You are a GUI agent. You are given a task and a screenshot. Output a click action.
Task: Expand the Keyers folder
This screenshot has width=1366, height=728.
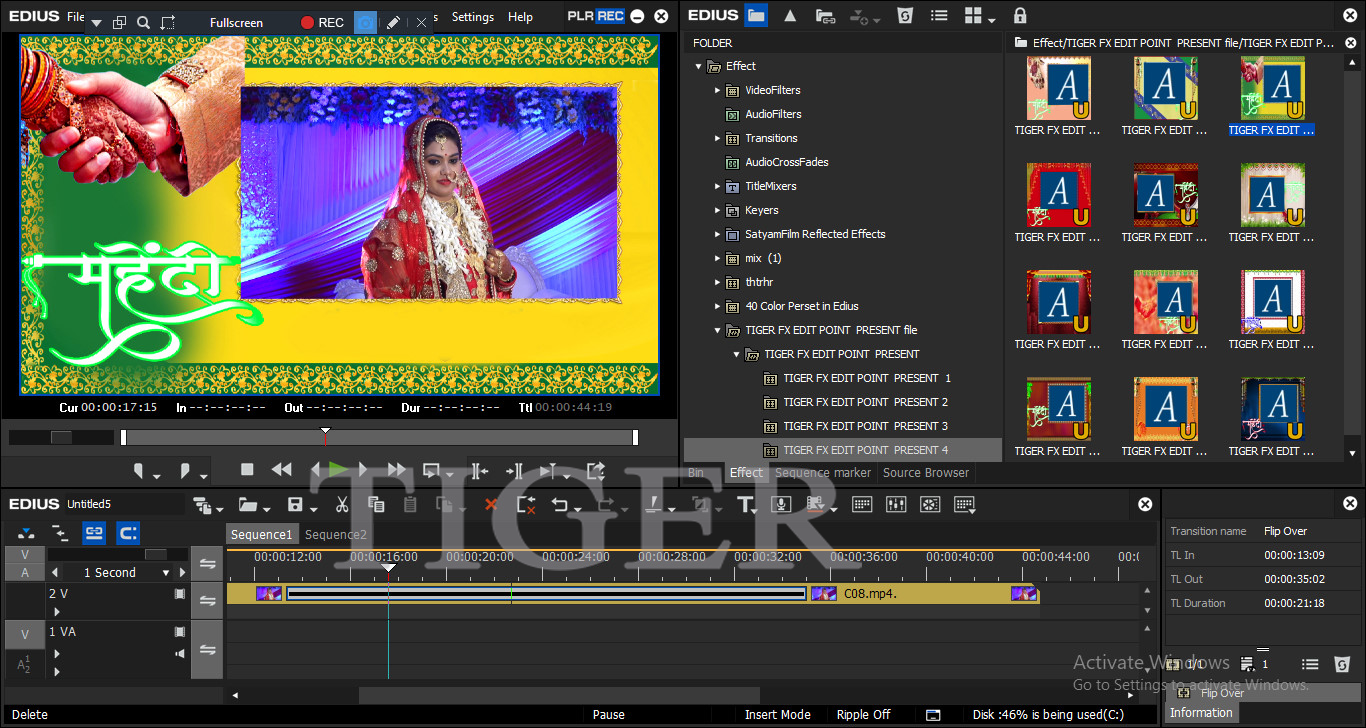coord(718,210)
